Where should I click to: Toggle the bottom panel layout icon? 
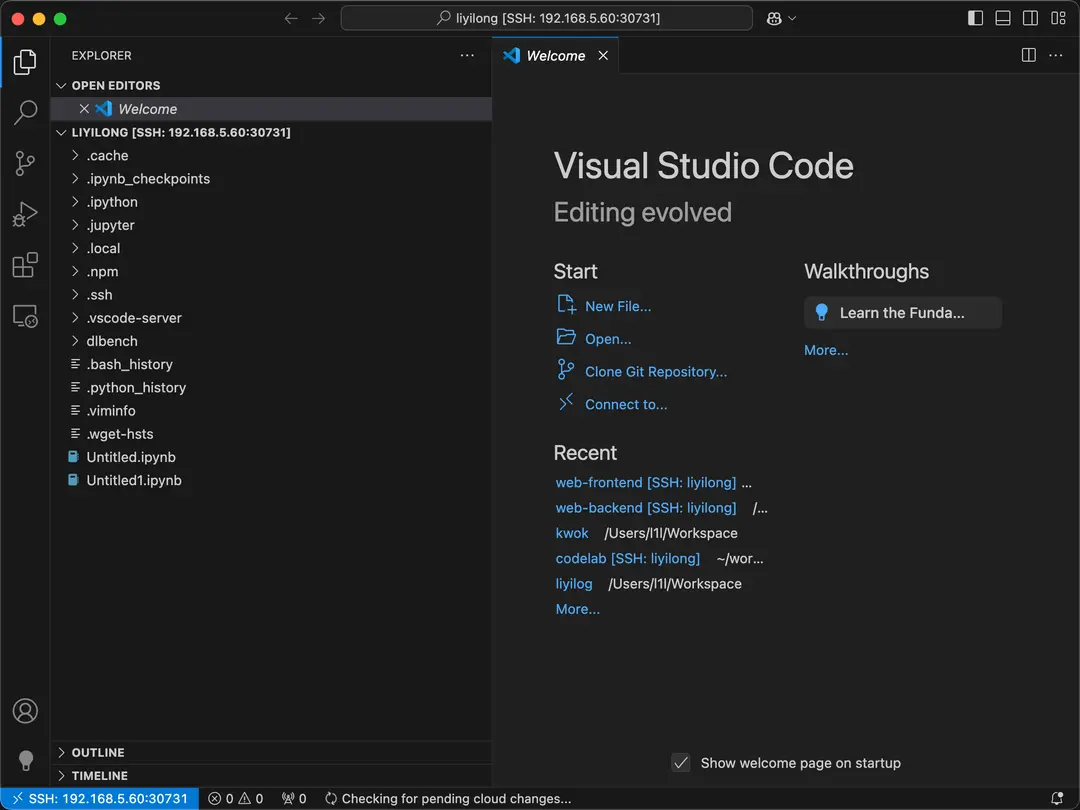[x=1003, y=19]
